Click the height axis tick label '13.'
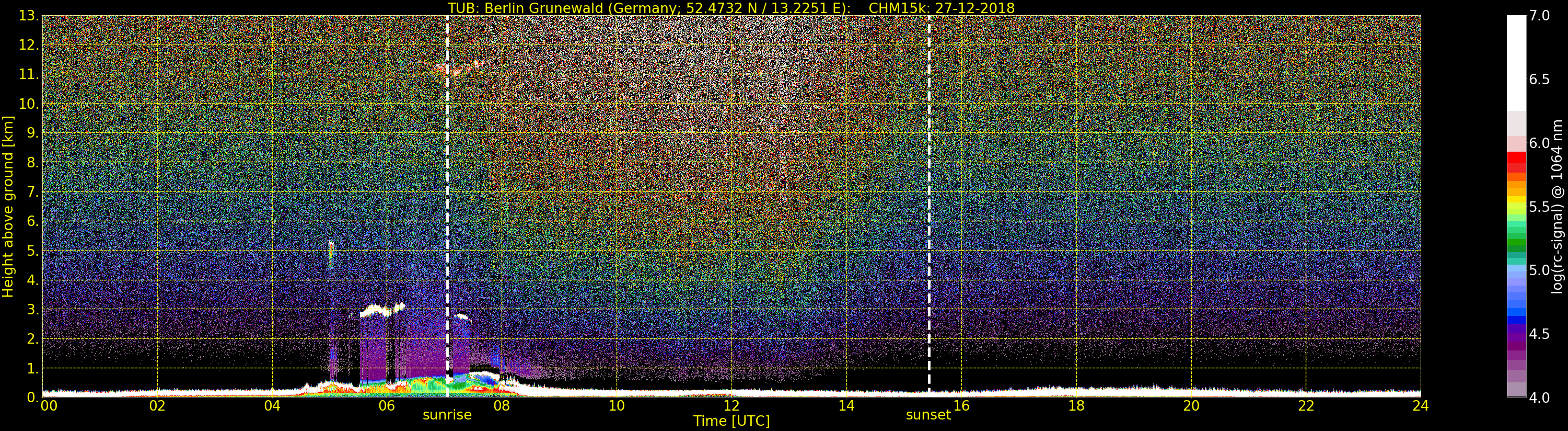The image size is (1568, 431). (29, 16)
